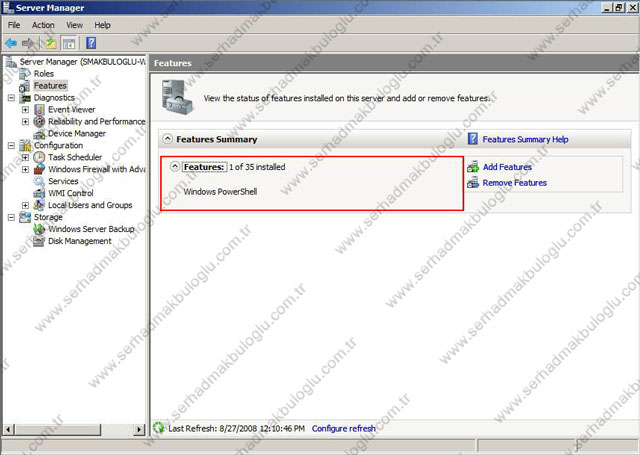
Task: Click the Event Viewer icon
Action: [39, 109]
